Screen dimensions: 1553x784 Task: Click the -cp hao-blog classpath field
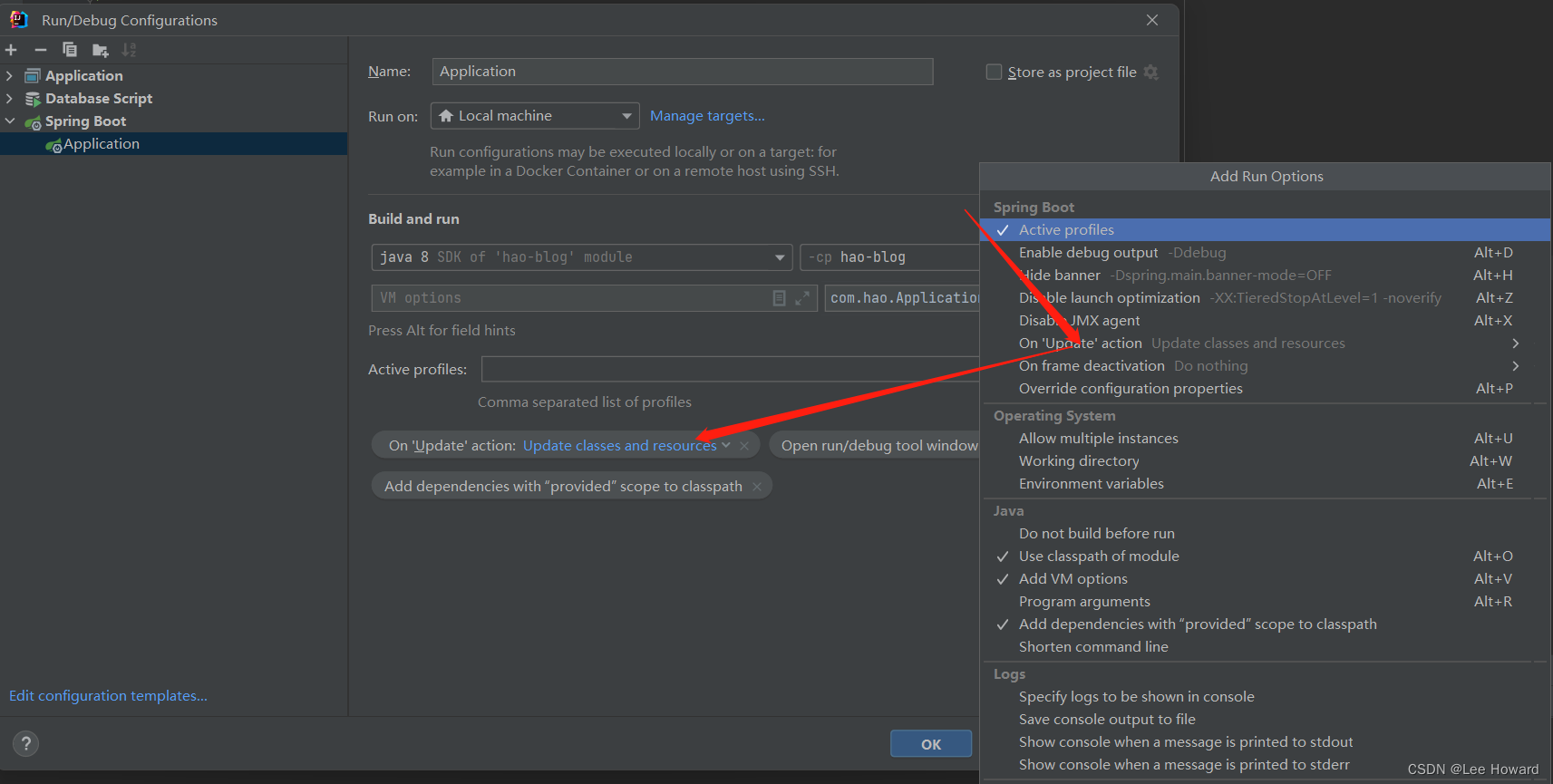click(890, 257)
